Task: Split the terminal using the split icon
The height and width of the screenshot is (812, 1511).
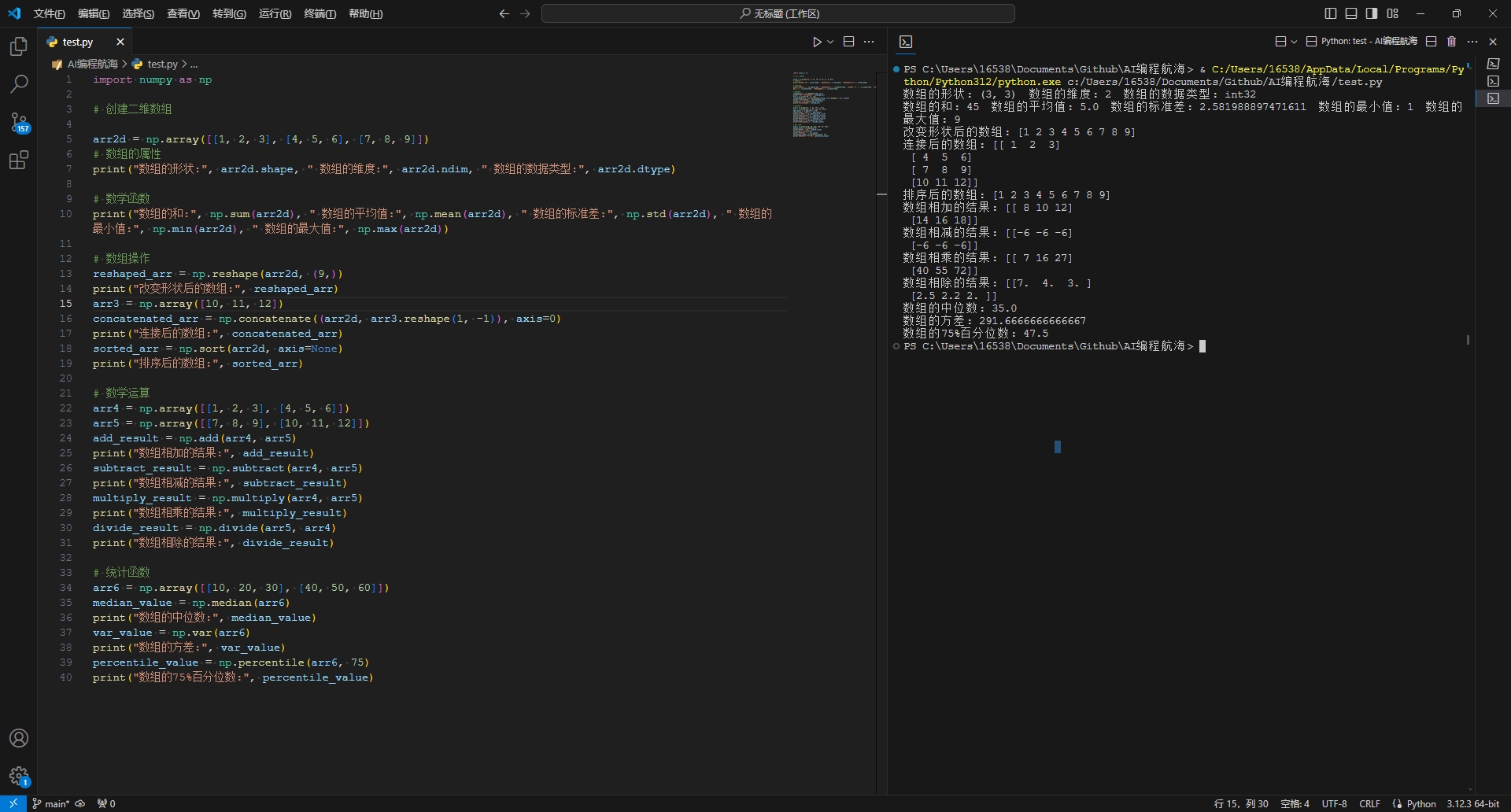Action: click(1431, 41)
